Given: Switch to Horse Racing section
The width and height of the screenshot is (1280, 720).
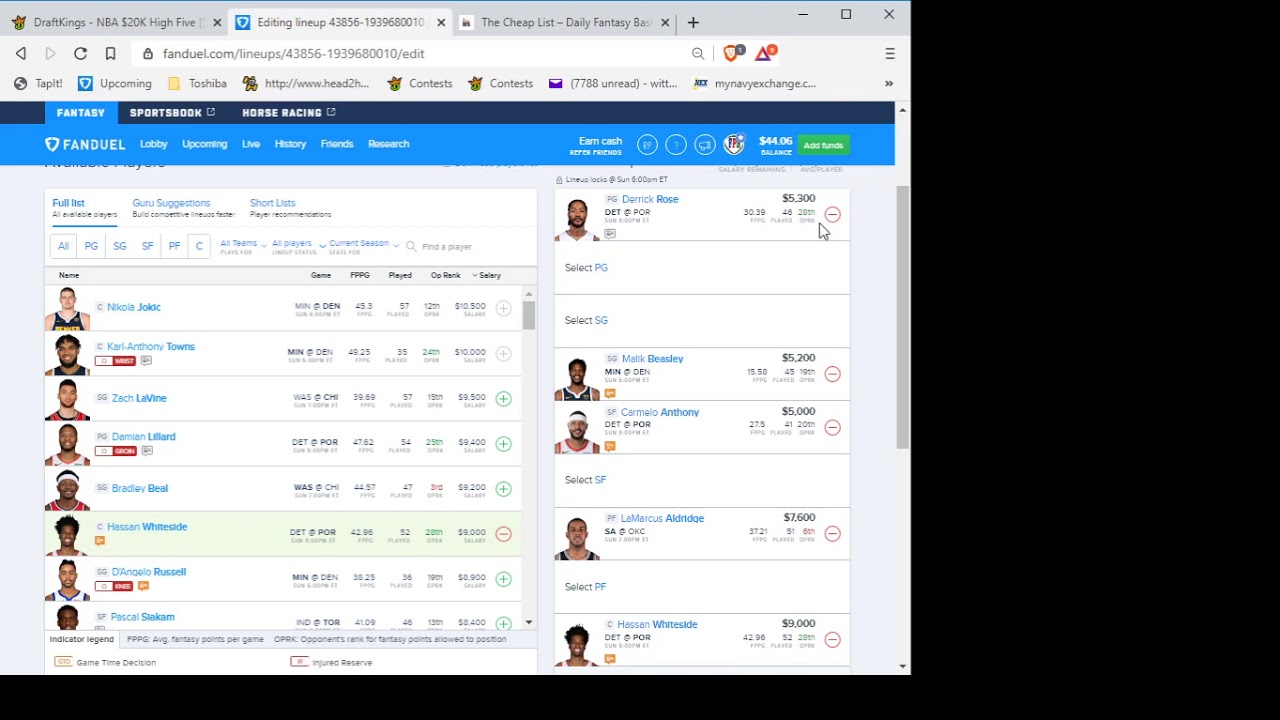Looking at the screenshot, I should click(x=288, y=112).
